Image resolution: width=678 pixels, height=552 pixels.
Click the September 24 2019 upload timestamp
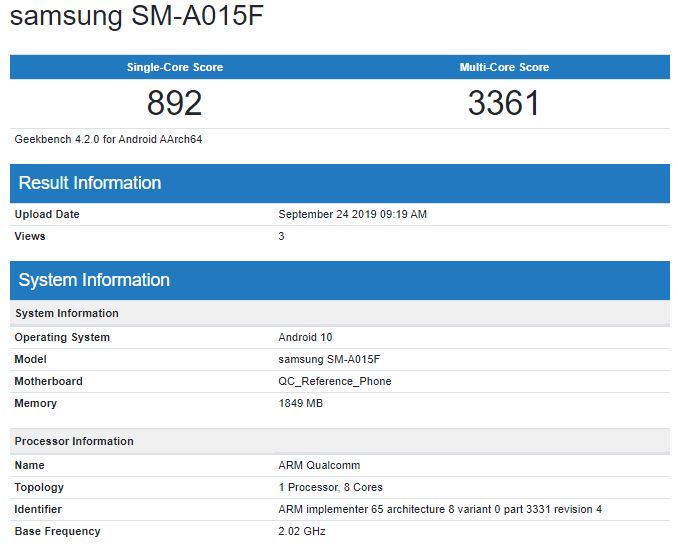pos(352,214)
